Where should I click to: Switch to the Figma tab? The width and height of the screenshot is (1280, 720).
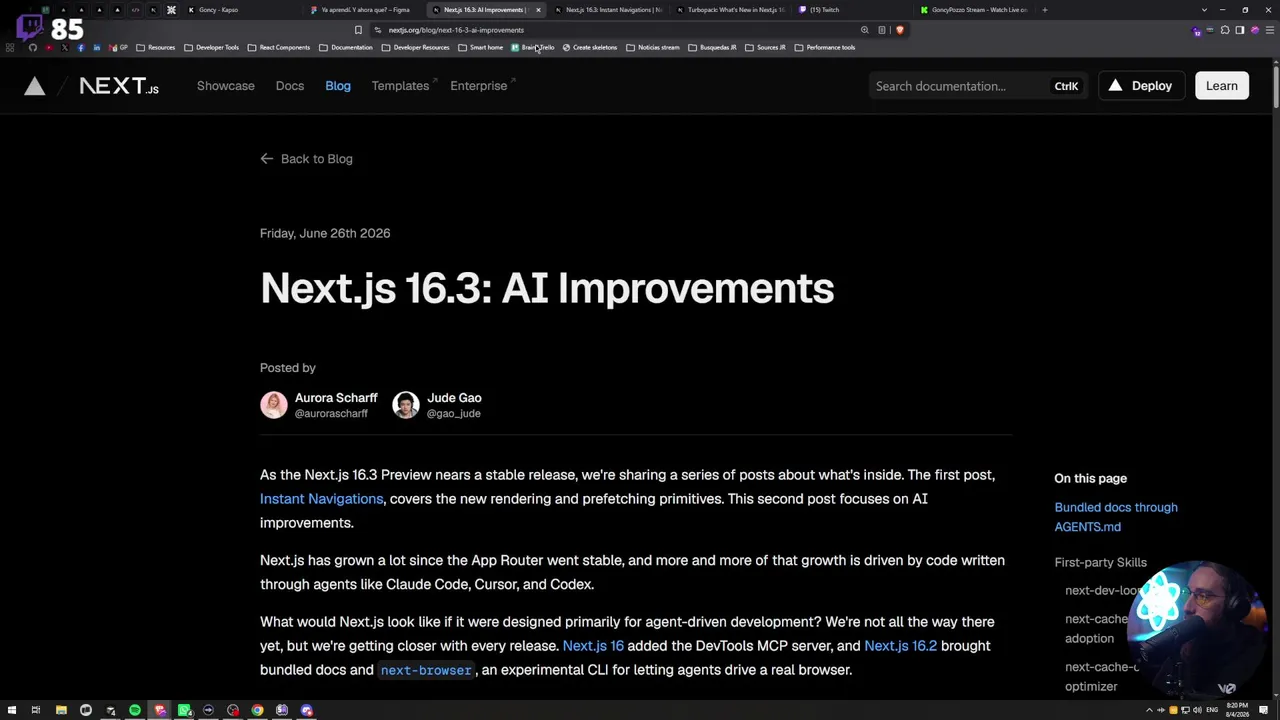tap(364, 10)
